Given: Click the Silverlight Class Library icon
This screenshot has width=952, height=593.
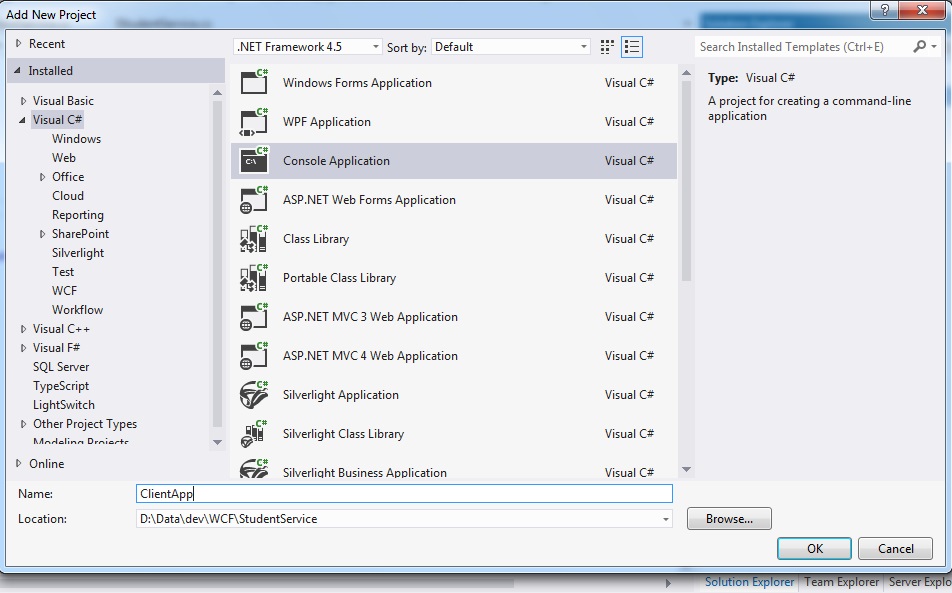Looking at the screenshot, I should click(x=254, y=433).
